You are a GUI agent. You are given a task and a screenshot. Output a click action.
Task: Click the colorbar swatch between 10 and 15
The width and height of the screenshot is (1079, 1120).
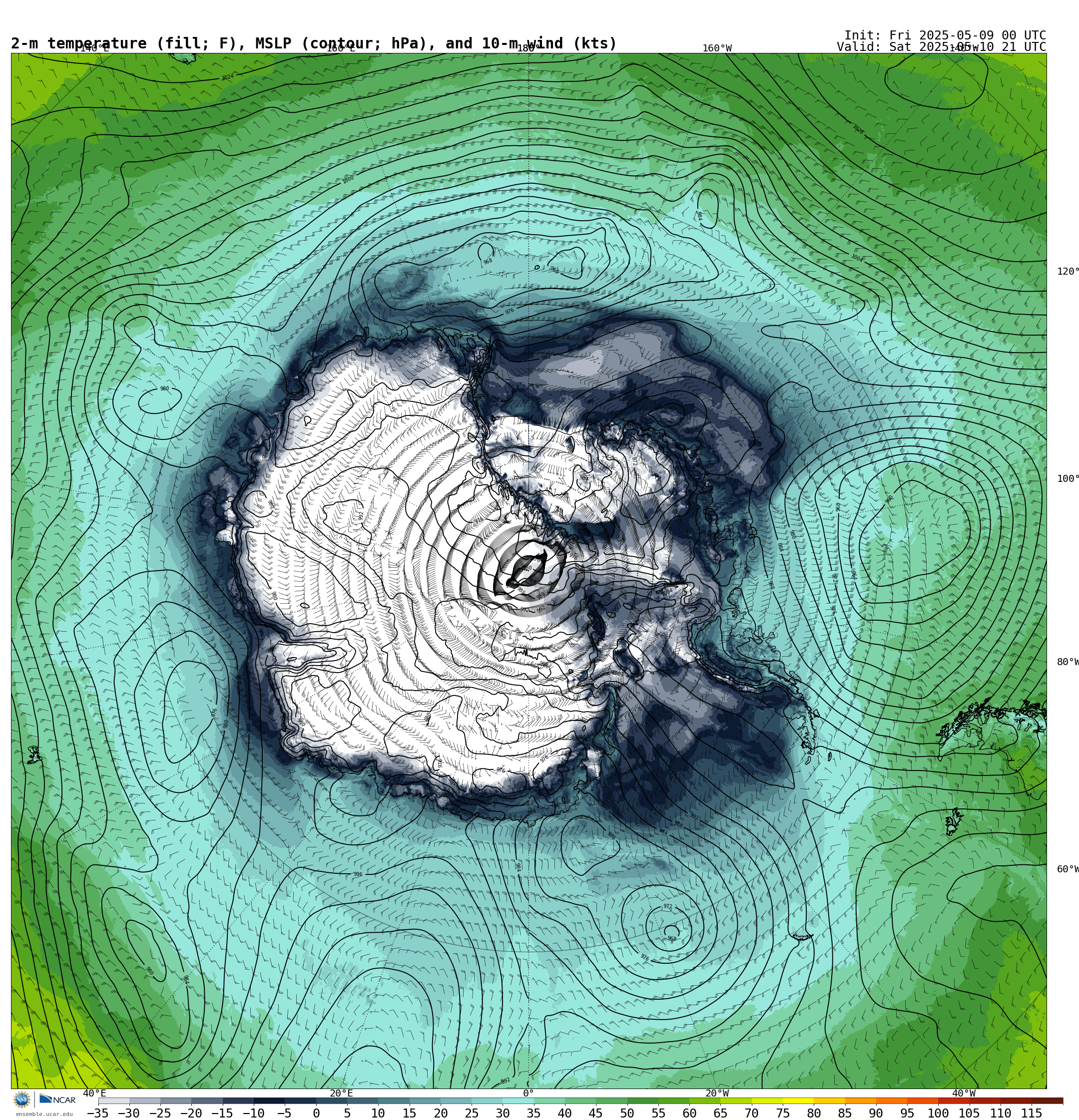(x=394, y=1101)
